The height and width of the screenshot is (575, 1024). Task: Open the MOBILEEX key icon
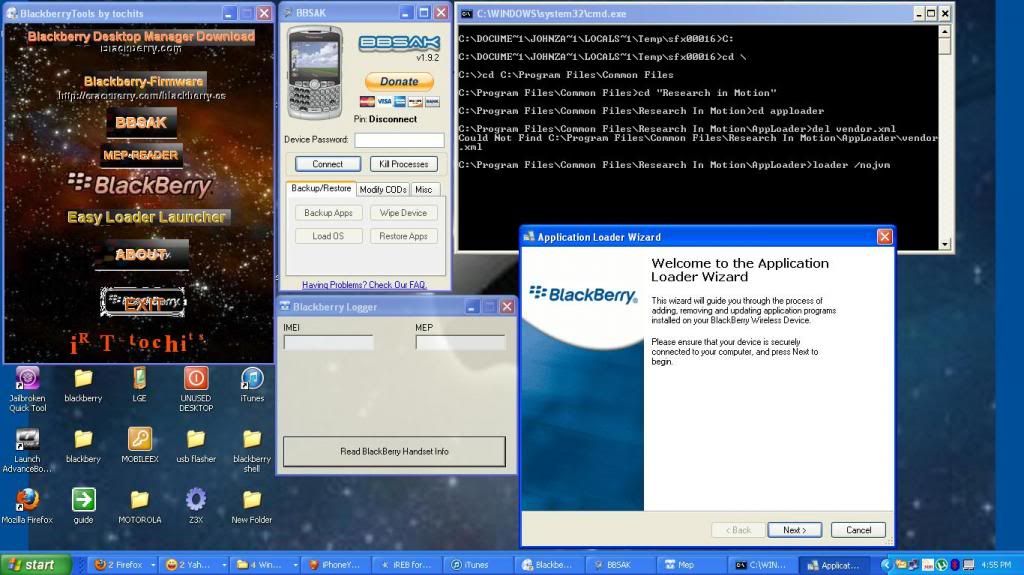139,440
